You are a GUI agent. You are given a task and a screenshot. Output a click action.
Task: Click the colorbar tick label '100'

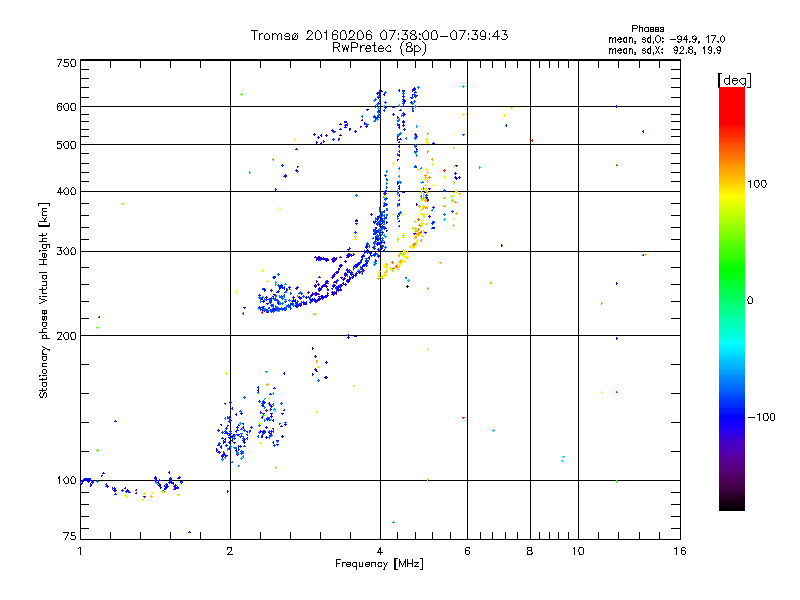pos(757,184)
